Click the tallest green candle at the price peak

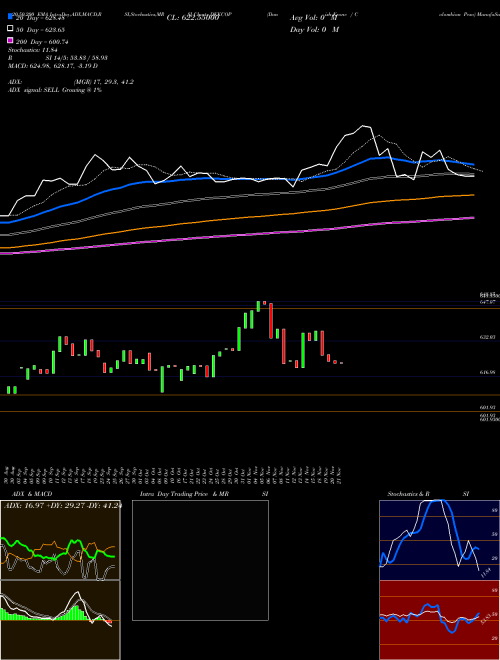click(x=258, y=306)
